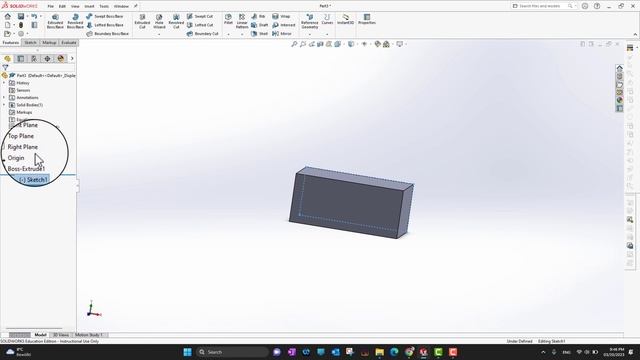Click the tree filter funnel icon
This screenshot has width=640, height=360.
(x=5, y=67)
